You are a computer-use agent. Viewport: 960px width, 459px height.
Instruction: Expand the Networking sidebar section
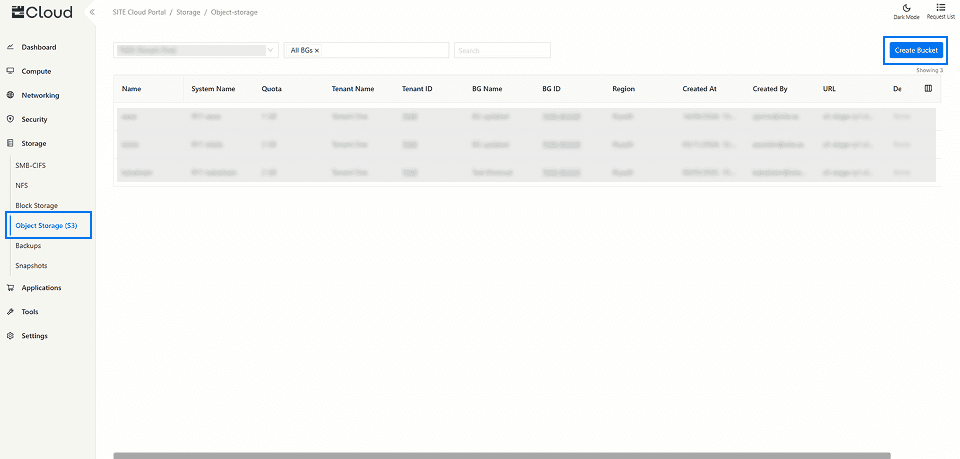click(x=40, y=95)
